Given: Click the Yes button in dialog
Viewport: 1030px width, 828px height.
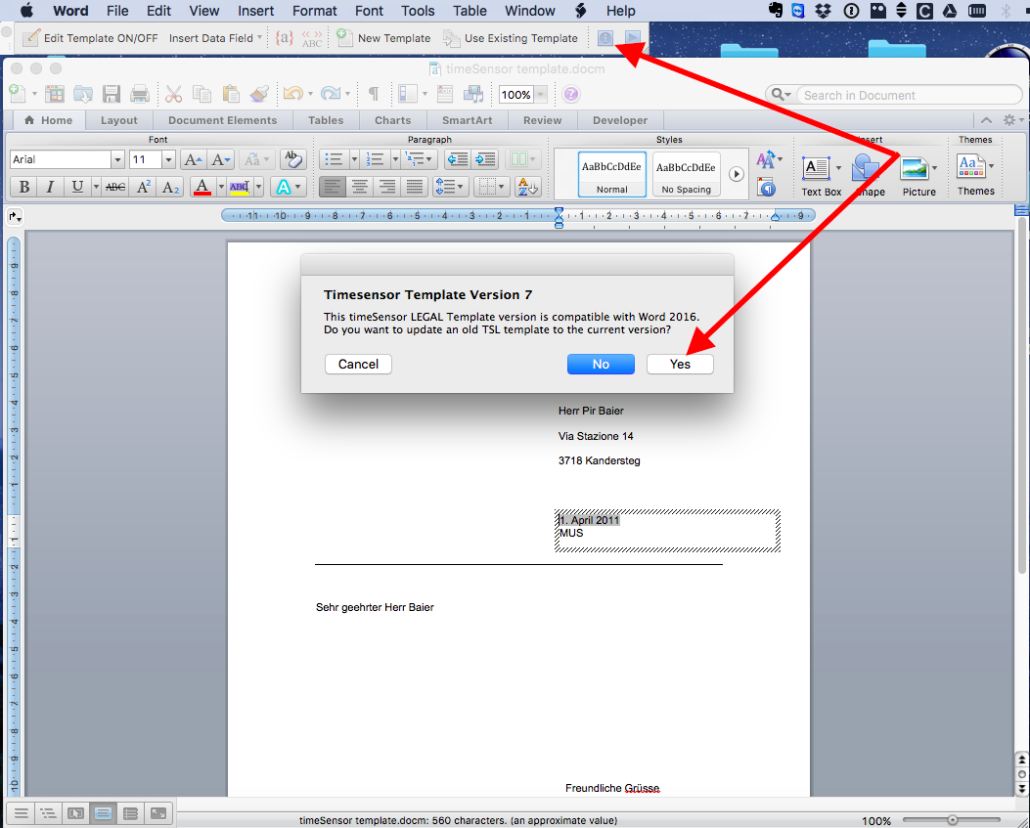Looking at the screenshot, I should pos(680,364).
